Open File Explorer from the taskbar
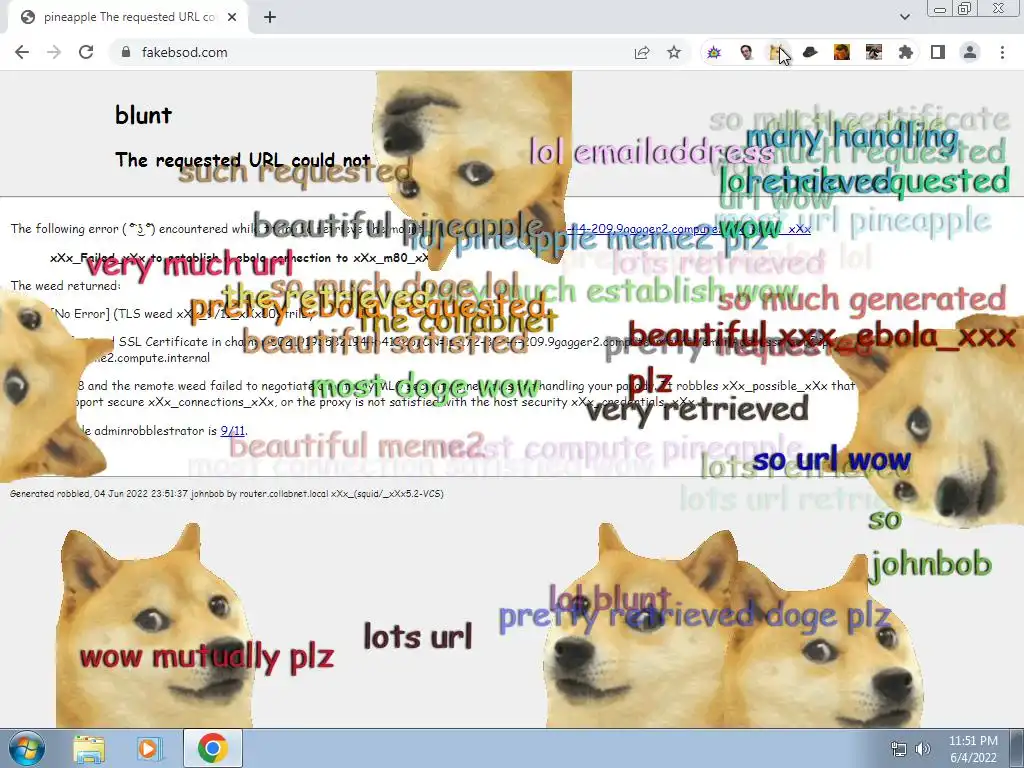 [x=89, y=748]
